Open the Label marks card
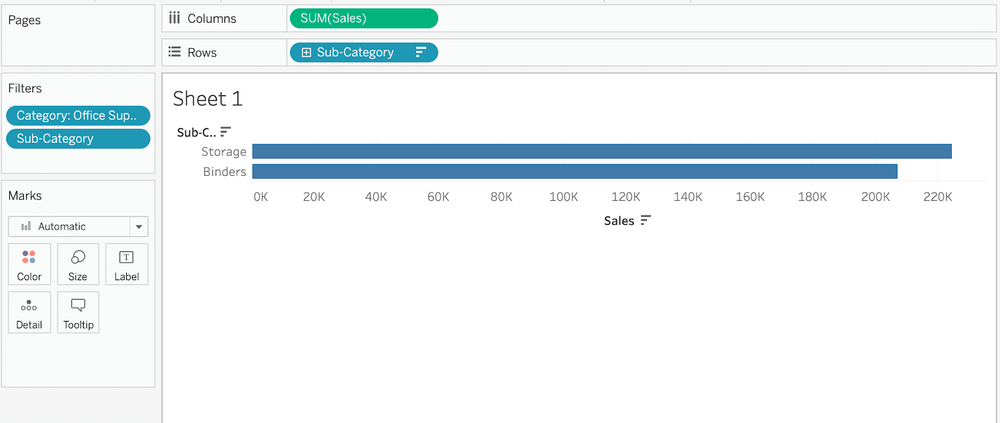 click(126, 264)
